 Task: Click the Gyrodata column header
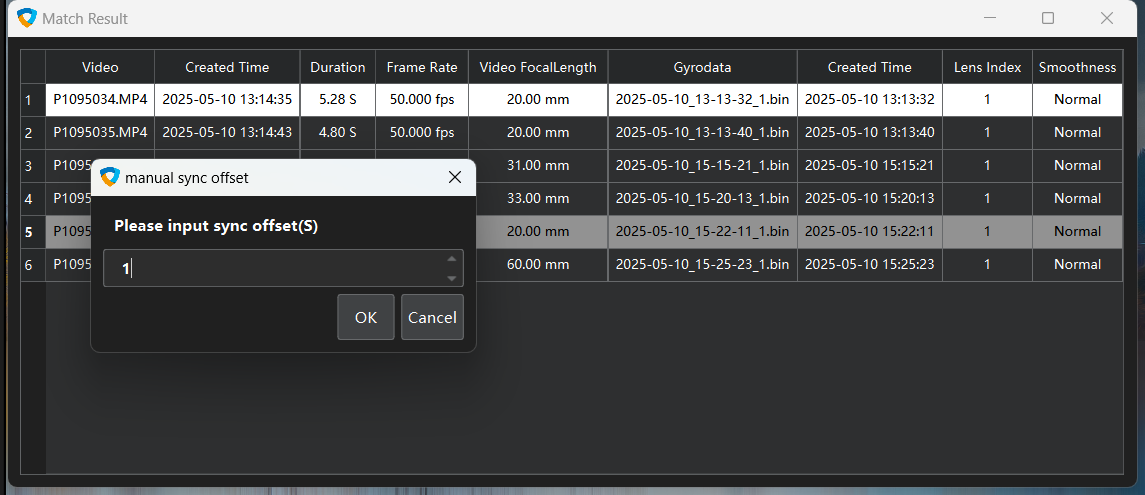pyautogui.click(x=702, y=67)
